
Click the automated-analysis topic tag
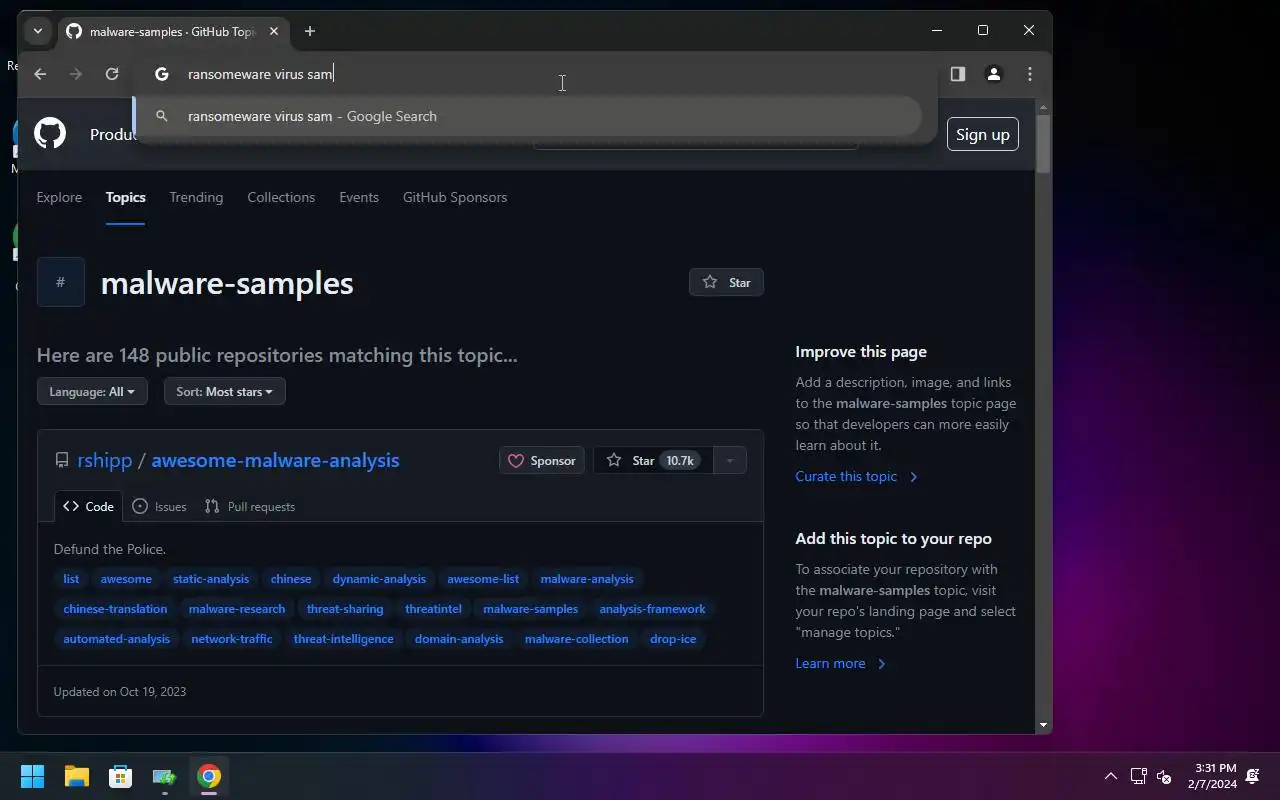(116, 639)
